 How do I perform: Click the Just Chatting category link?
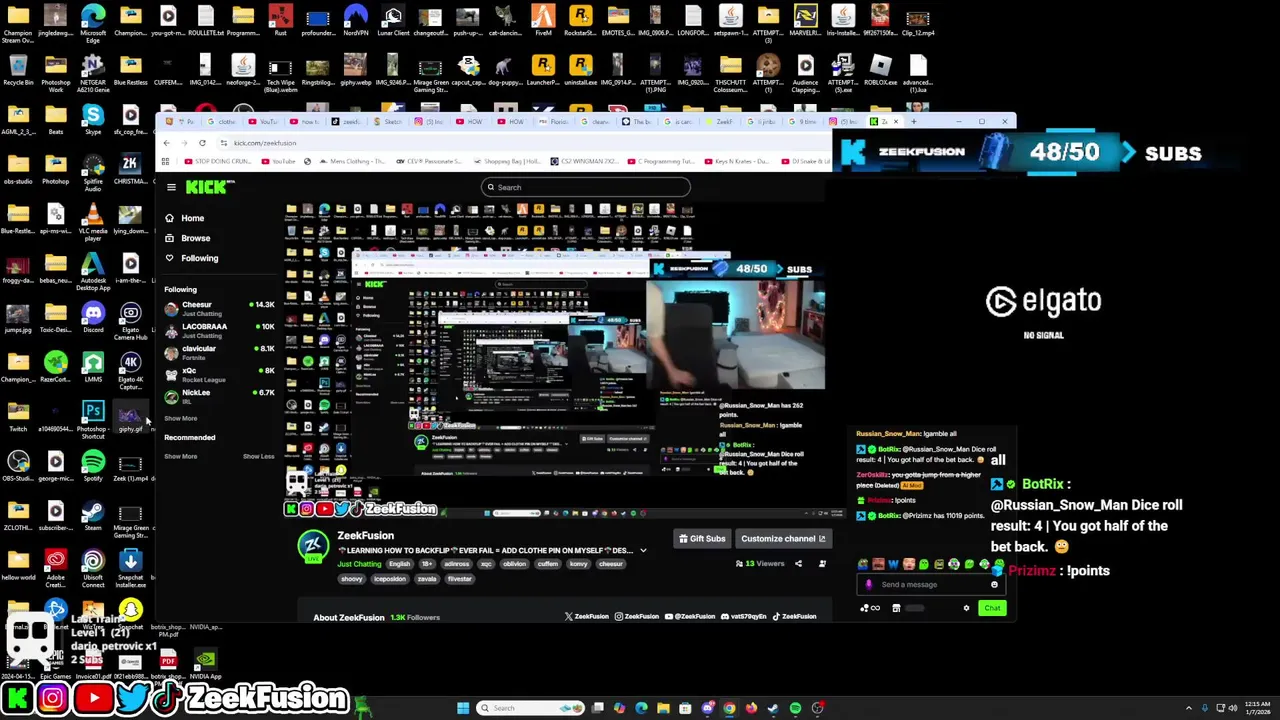click(x=359, y=564)
